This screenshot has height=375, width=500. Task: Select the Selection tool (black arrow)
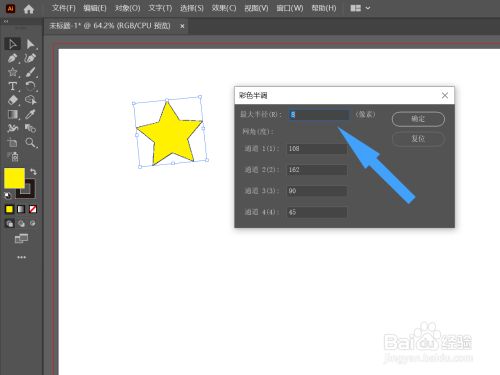(13, 44)
